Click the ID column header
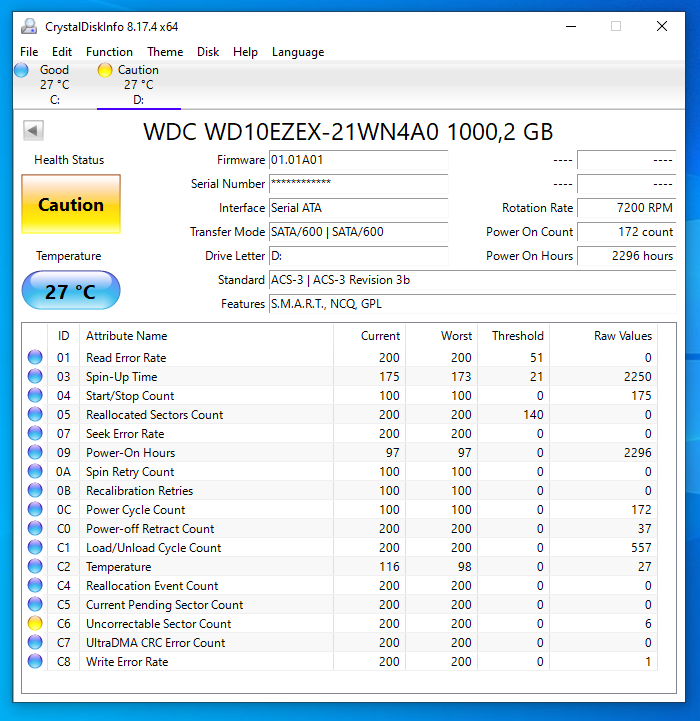This screenshot has width=700, height=721. tap(63, 336)
